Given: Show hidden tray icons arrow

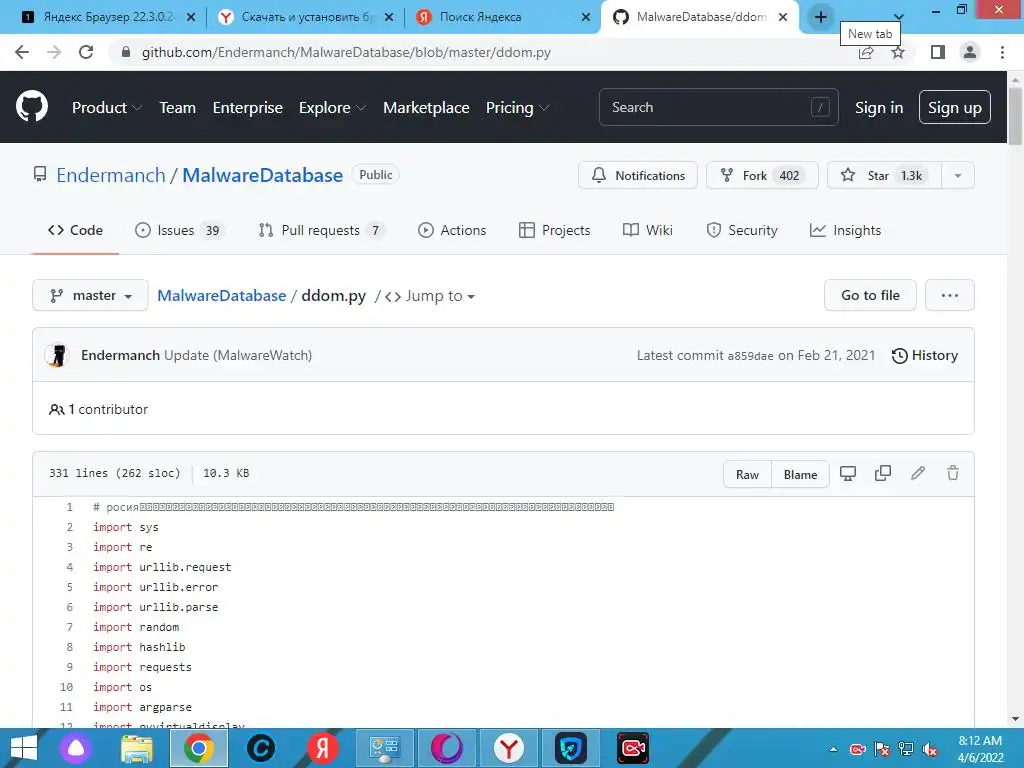Looking at the screenshot, I should pyautogui.click(x=833, y=749).
